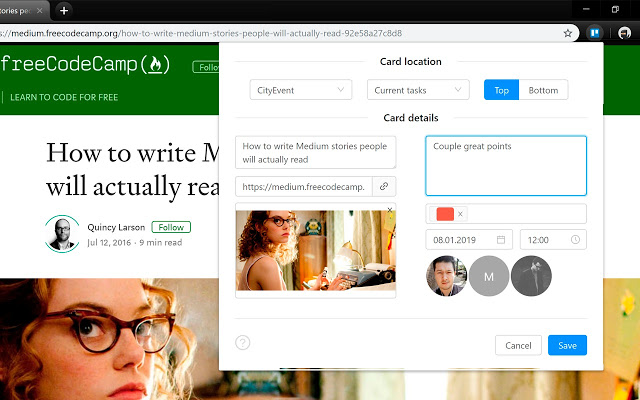
Task: Click the Save button
Action: [567, 345]
